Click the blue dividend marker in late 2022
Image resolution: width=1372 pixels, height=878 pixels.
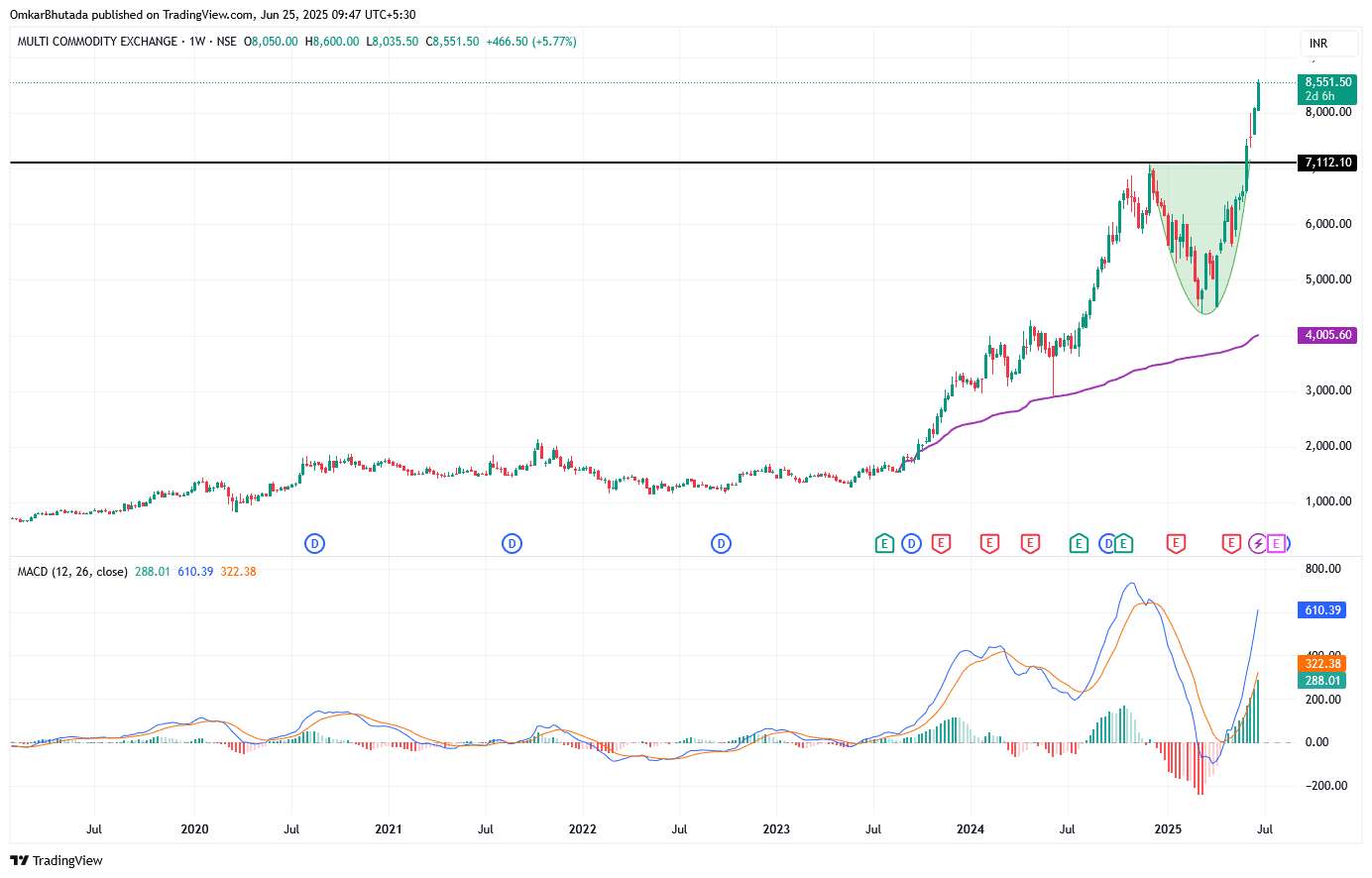tap(721, 543)
